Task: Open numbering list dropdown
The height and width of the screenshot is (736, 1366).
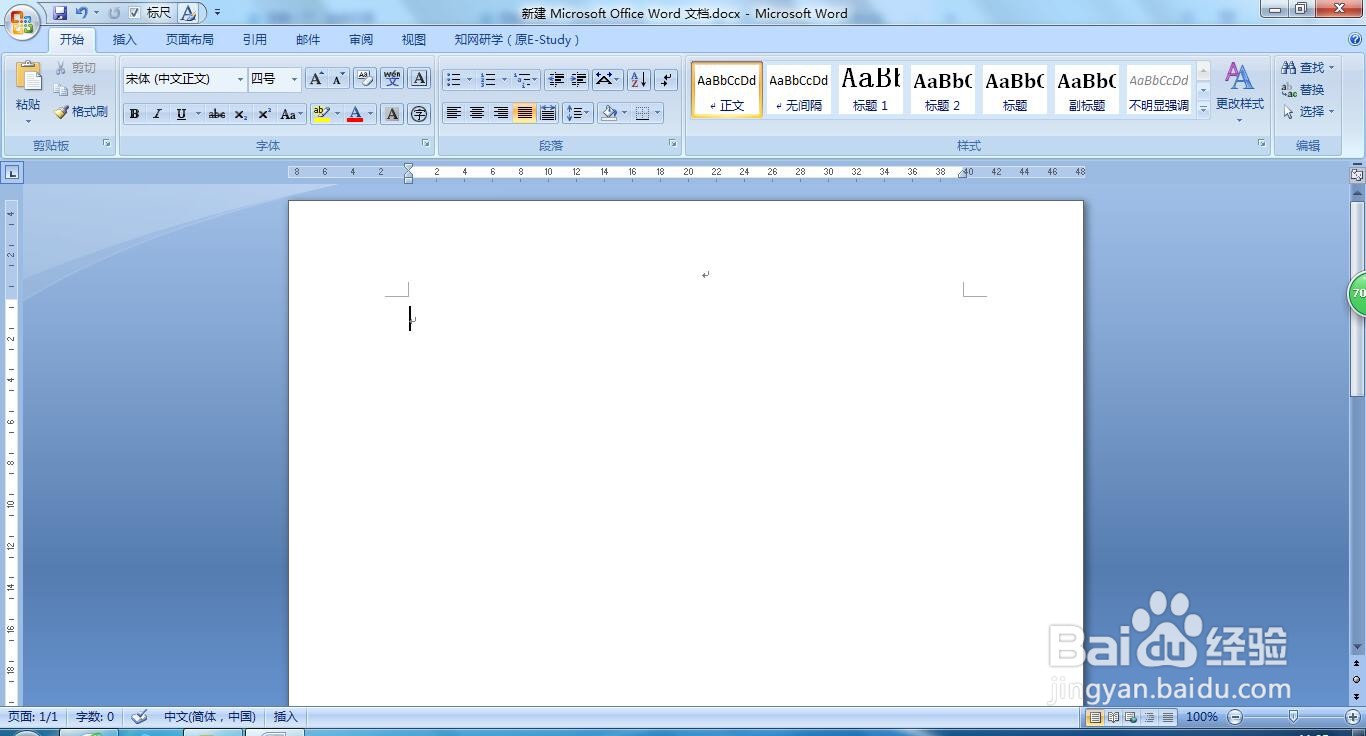Action: tap(504, 79)
